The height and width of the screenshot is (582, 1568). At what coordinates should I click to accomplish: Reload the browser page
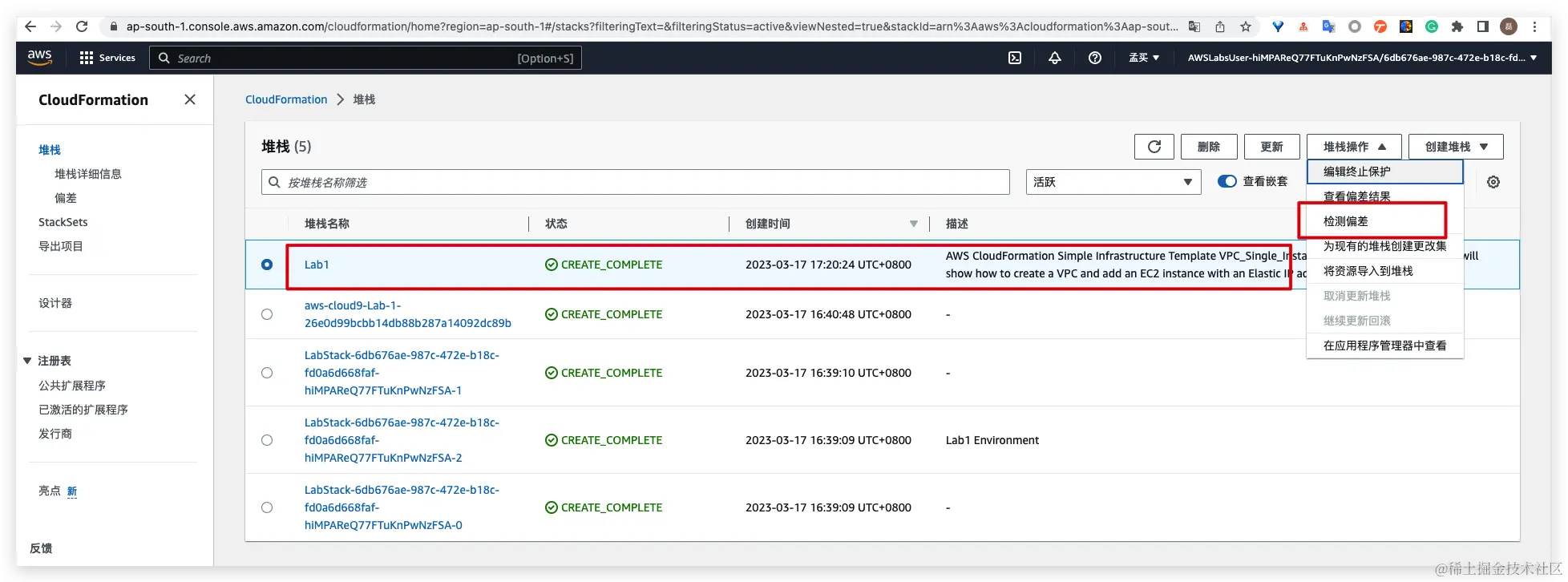82,26
